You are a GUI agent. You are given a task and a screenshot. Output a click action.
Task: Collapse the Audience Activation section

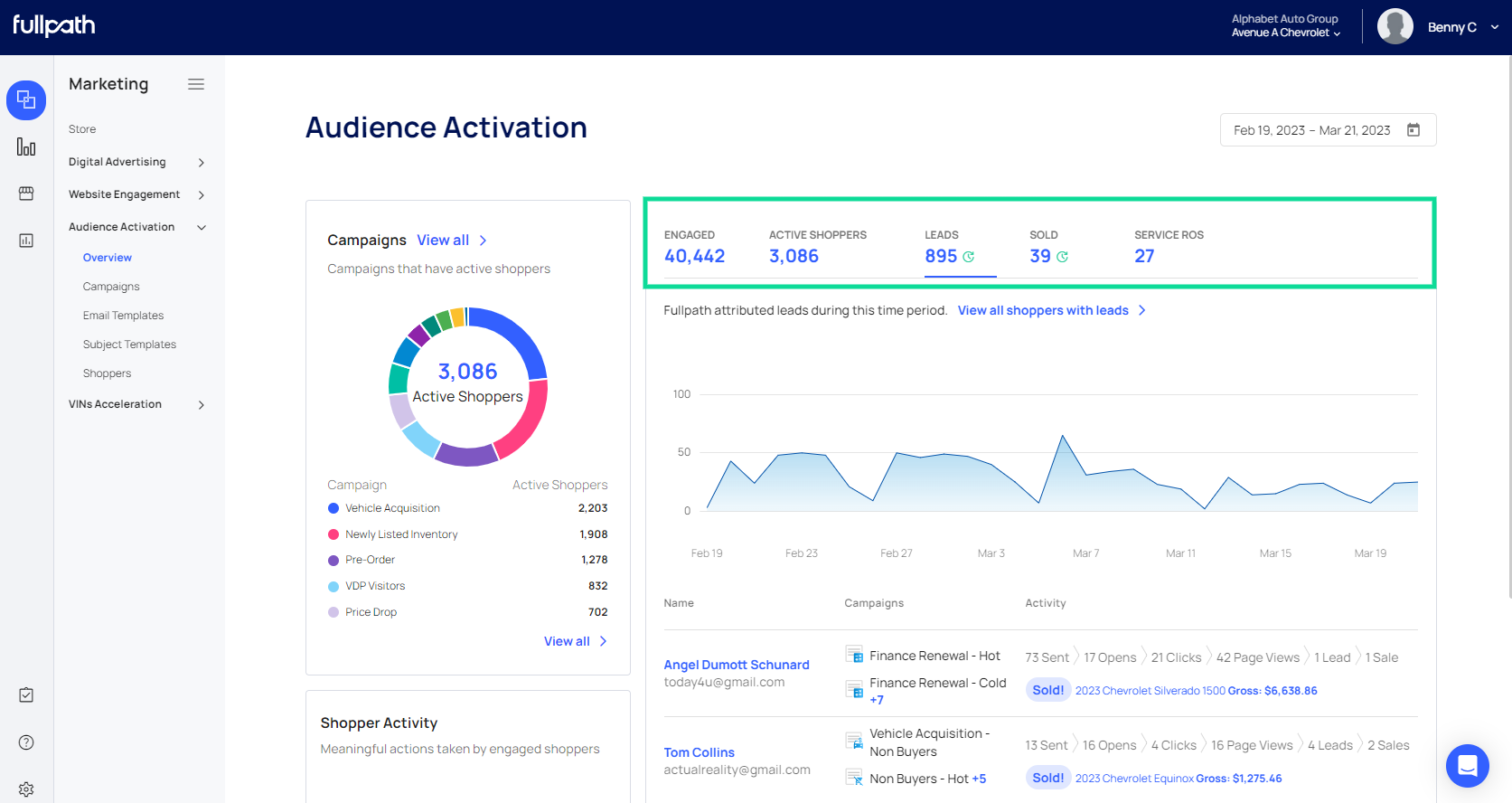coord(201,228)
